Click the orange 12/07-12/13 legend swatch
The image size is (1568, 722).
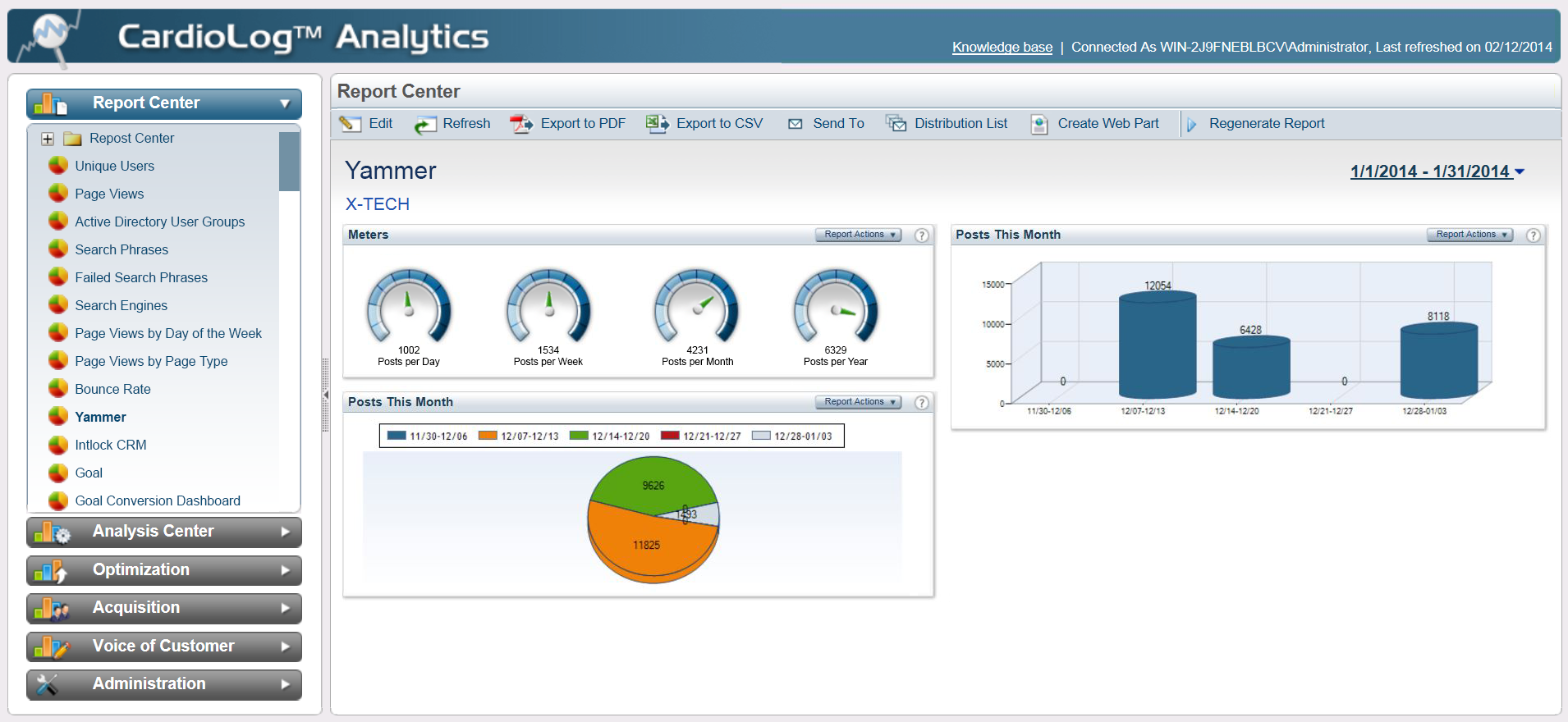click(x=488, y=436)
